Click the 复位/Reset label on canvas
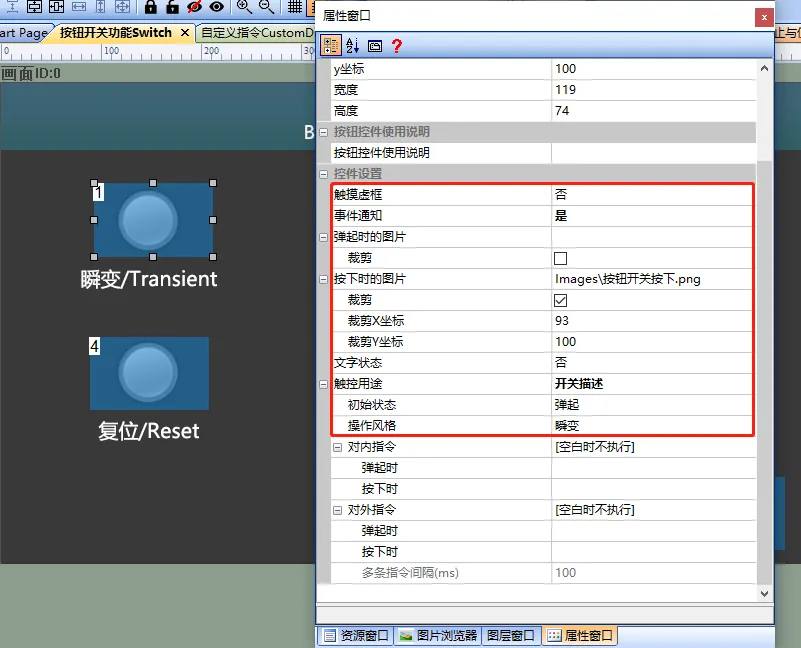The height and width of the screenshot is (648, 801). point(149,431)
